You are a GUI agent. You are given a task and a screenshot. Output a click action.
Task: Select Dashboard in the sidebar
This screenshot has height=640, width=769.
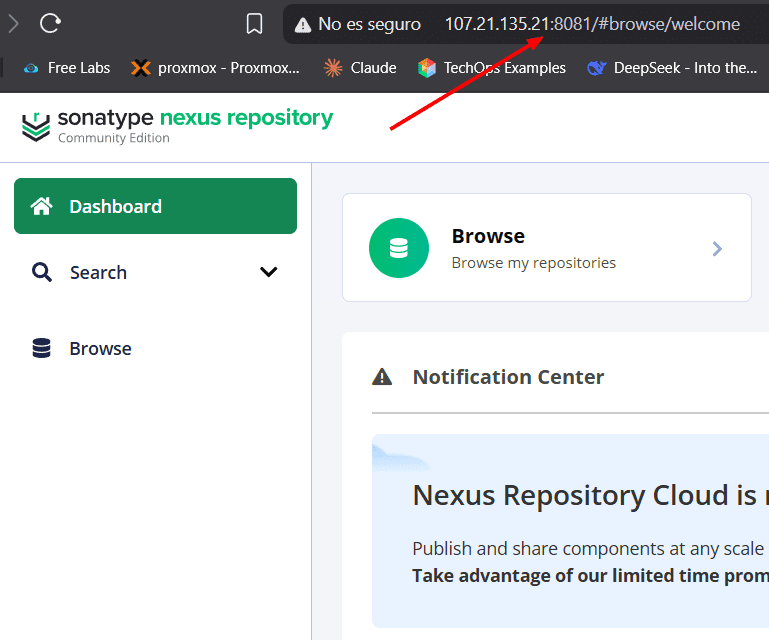(x=155, y=206)
